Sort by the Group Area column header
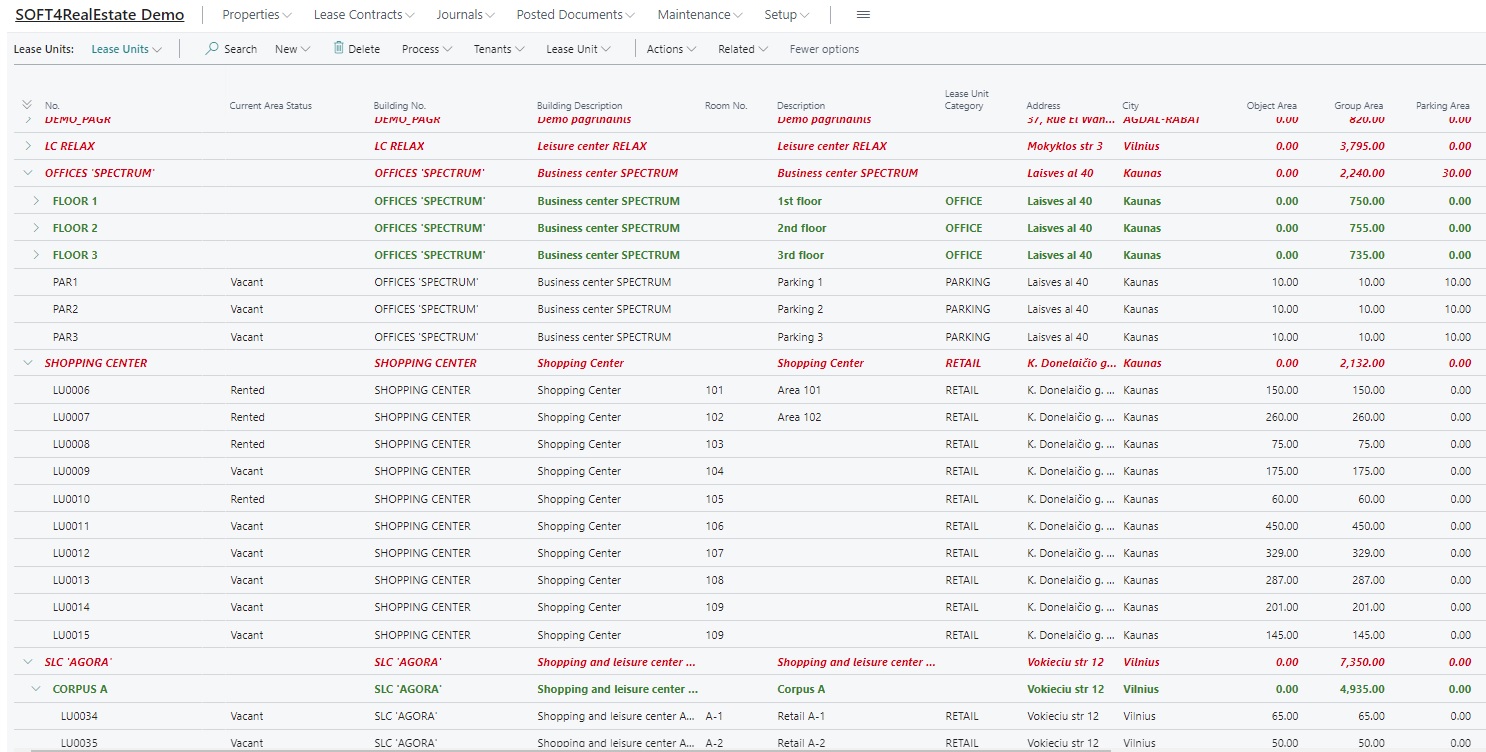1486x752 pixels. click(1358, 106)
